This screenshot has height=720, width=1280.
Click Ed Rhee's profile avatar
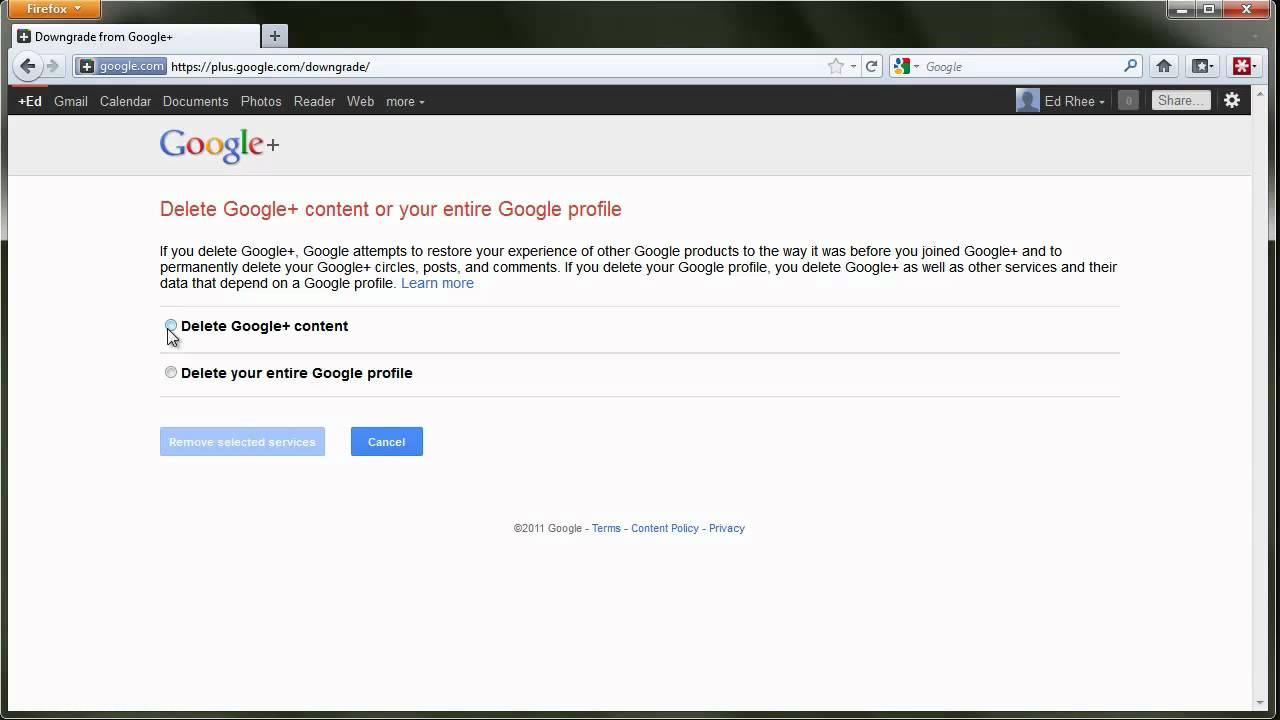pyautogui.click(x=1028, y=100)
